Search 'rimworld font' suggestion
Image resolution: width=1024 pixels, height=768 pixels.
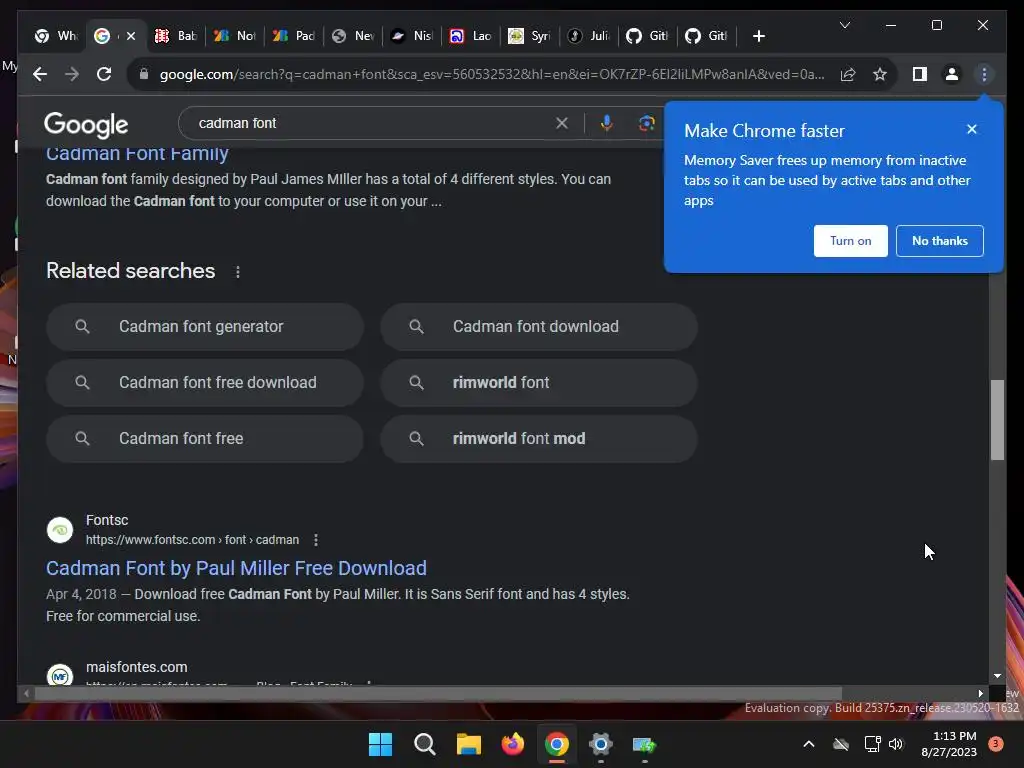(539, 383)
